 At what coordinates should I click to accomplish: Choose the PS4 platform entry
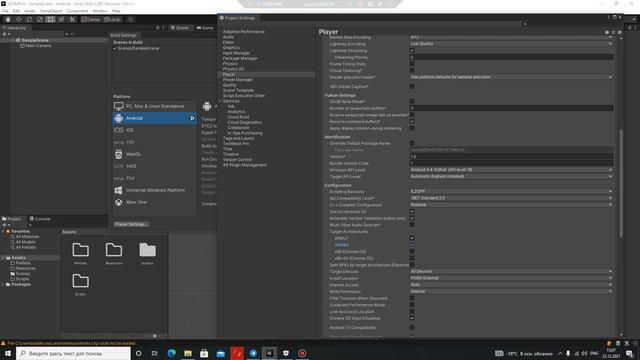coord(154,178)
